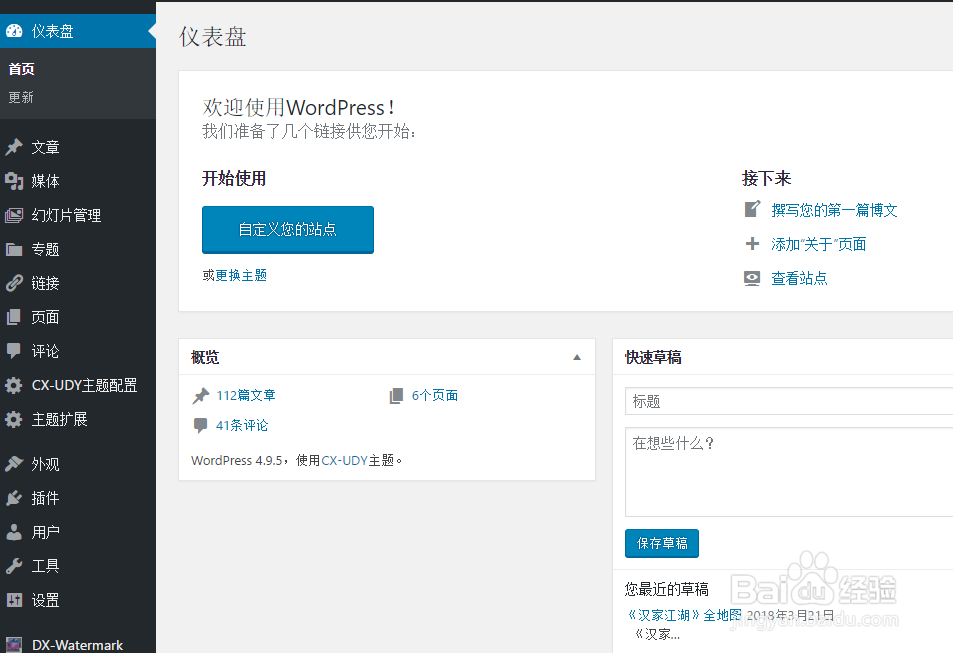Viewport: 953px width, 653px height.
Task: Click the sliders icon beside 设置
Action: [14, 600]
